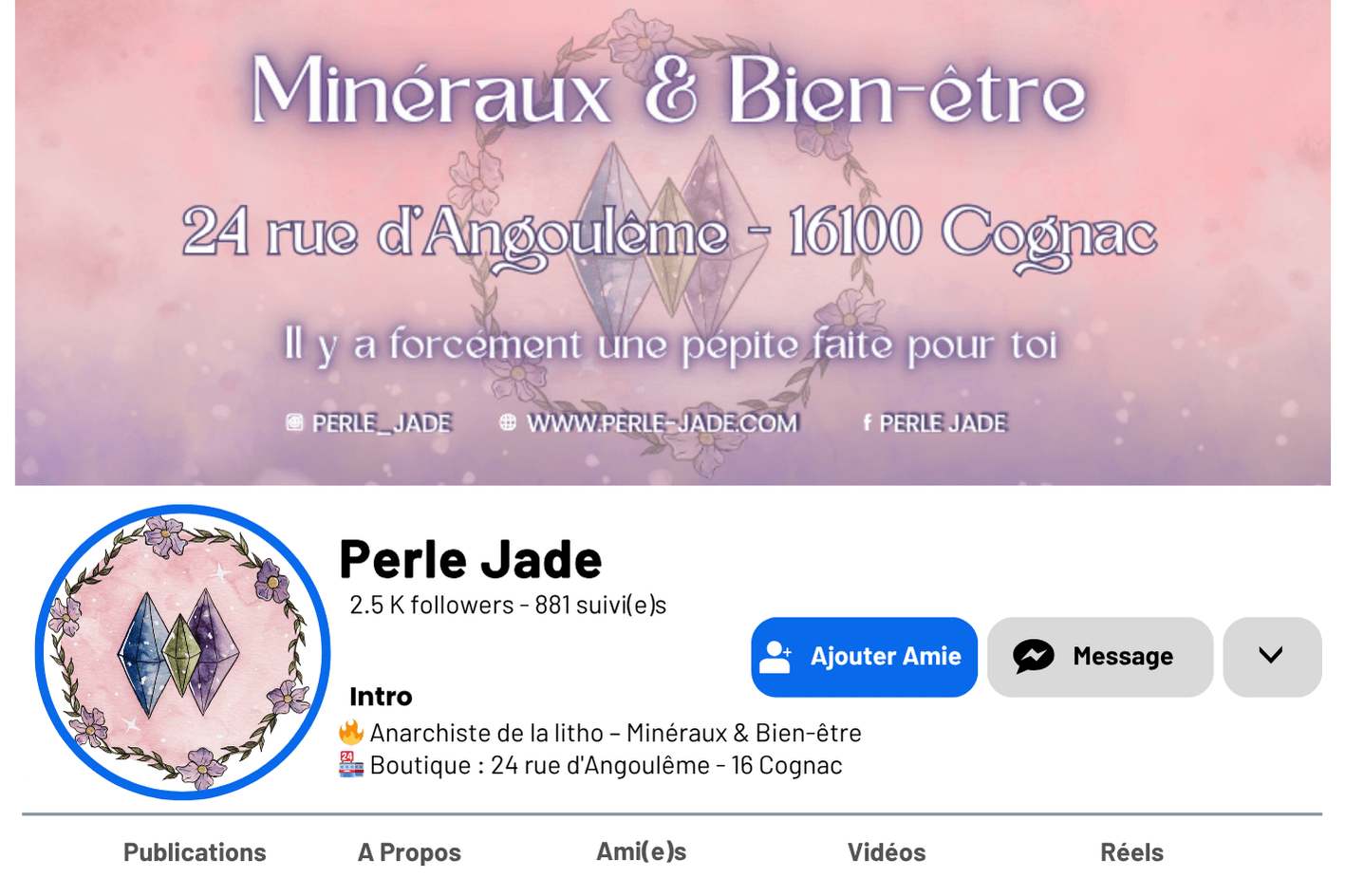Expand the chevron more options button
1345x896 pixels.
(1272, 657)
